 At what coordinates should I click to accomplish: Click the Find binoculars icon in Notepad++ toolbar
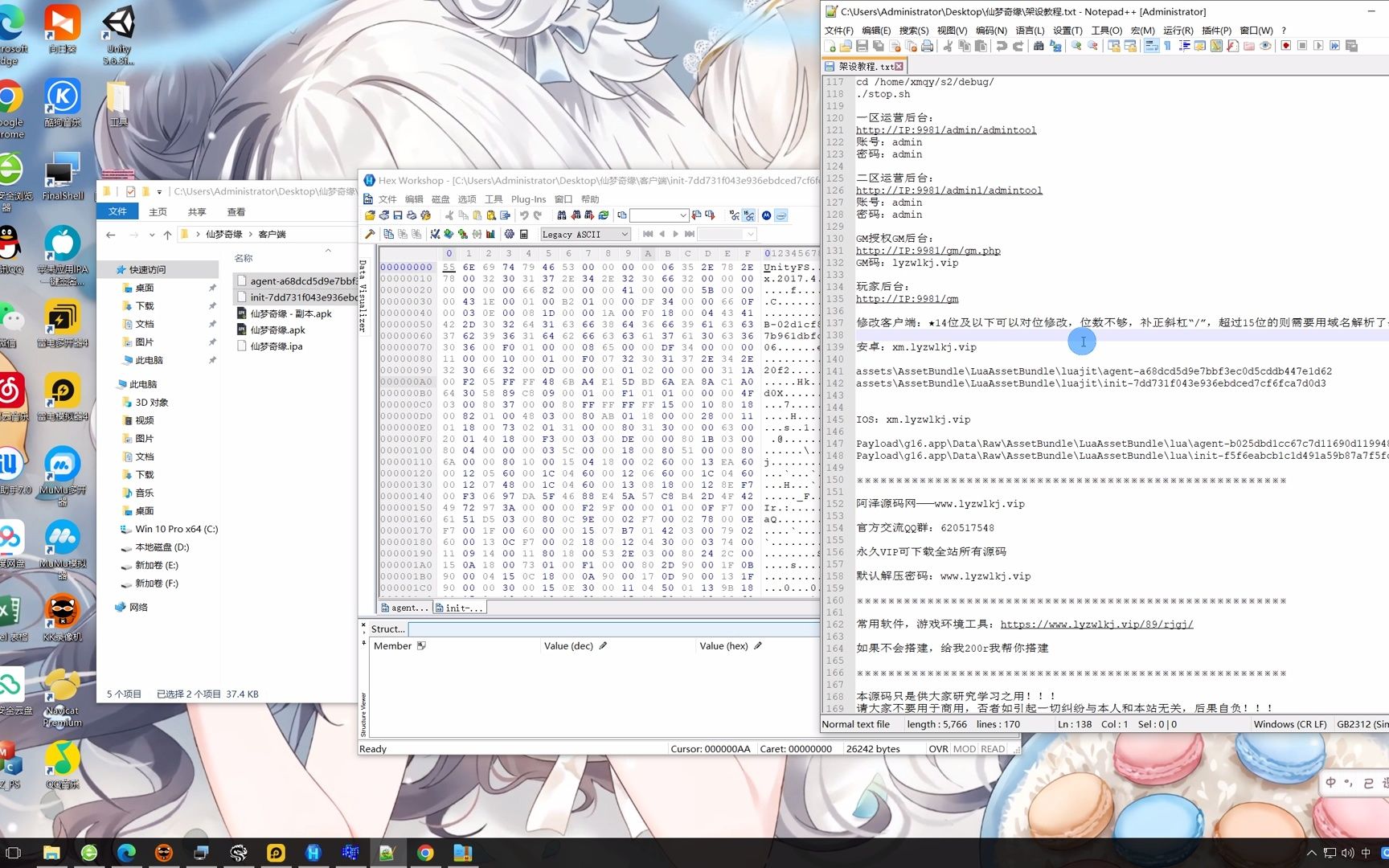click(x=1039, y=46)
